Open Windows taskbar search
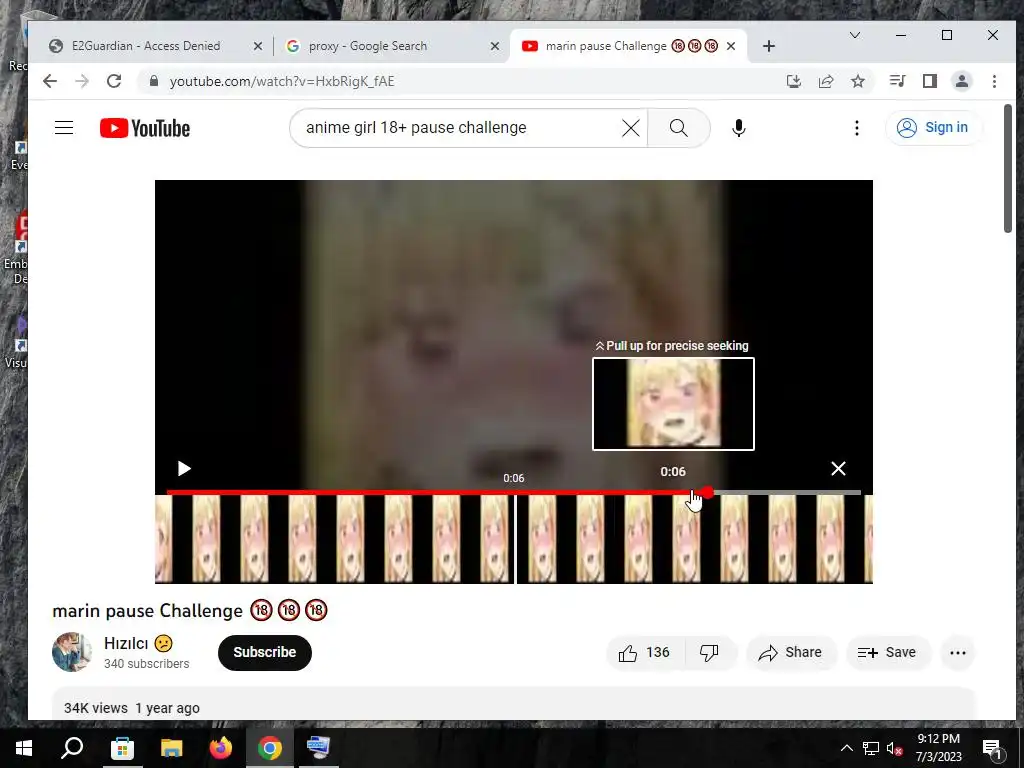Image resolution: width=1024 pixels, height=768 pixels. [x=72, y=748]
